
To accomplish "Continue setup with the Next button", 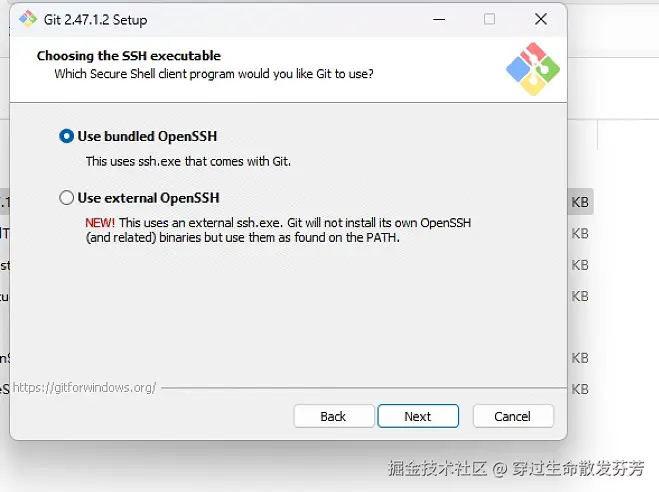I will pyautogui.click(x=418, y=416).
